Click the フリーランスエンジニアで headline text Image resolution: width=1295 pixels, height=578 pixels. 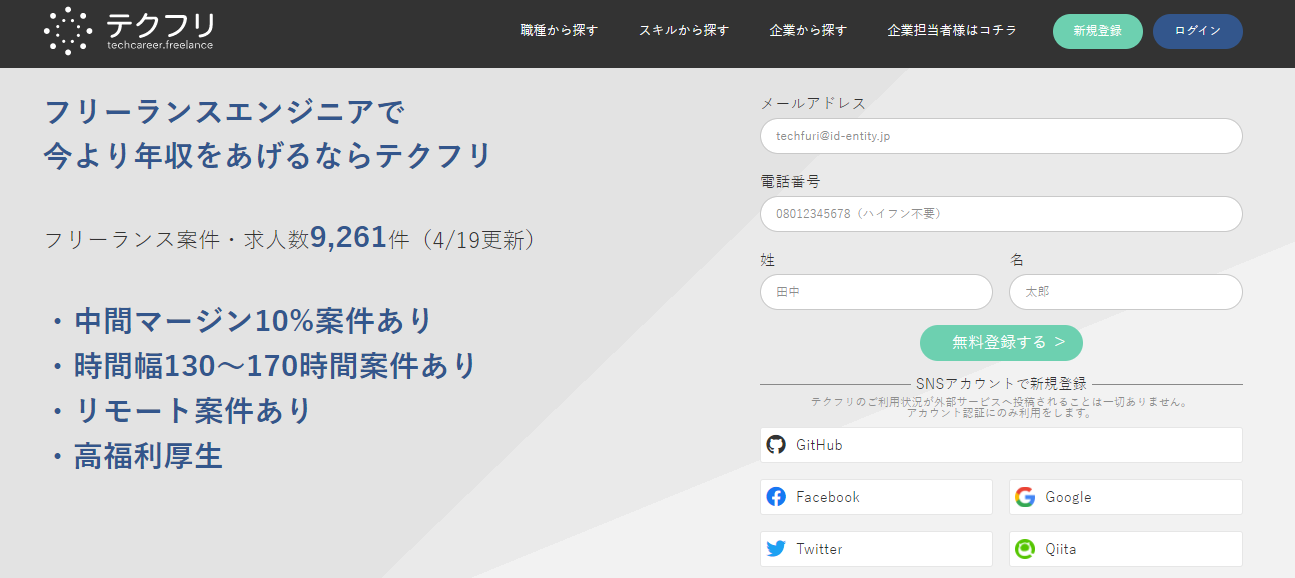(x=225, y=111)
